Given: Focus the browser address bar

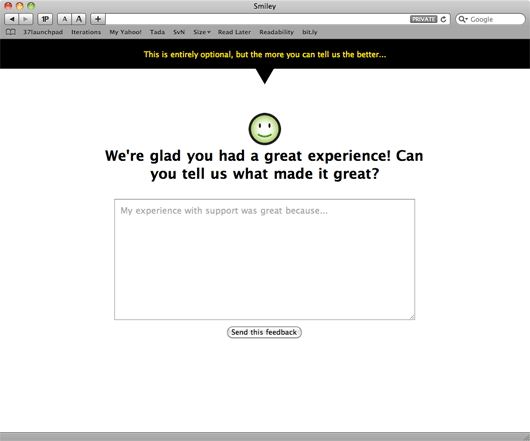Looking at the screenshot, I should click(x=258, y=19).
